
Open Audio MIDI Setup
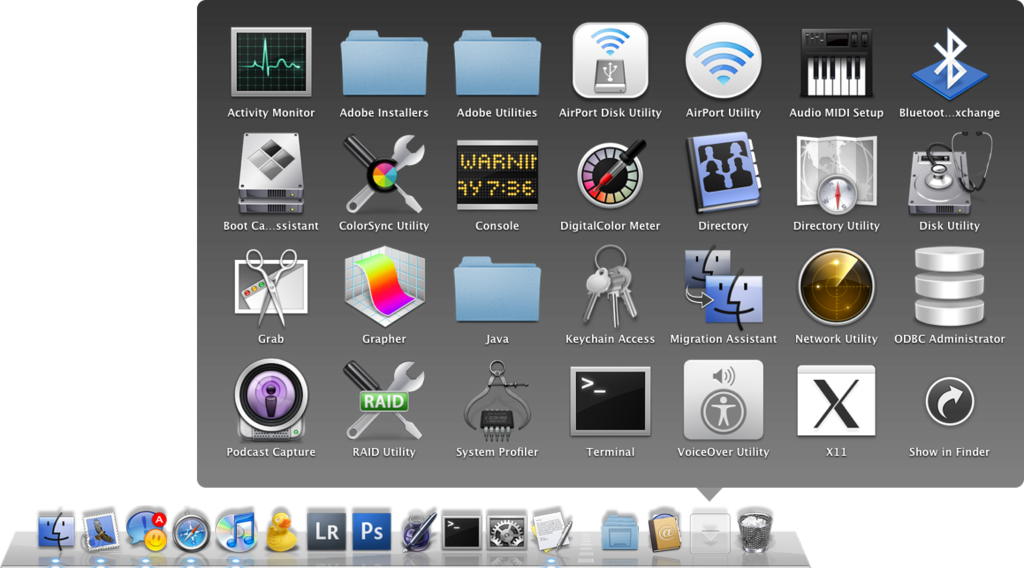[x=836, y=63]
